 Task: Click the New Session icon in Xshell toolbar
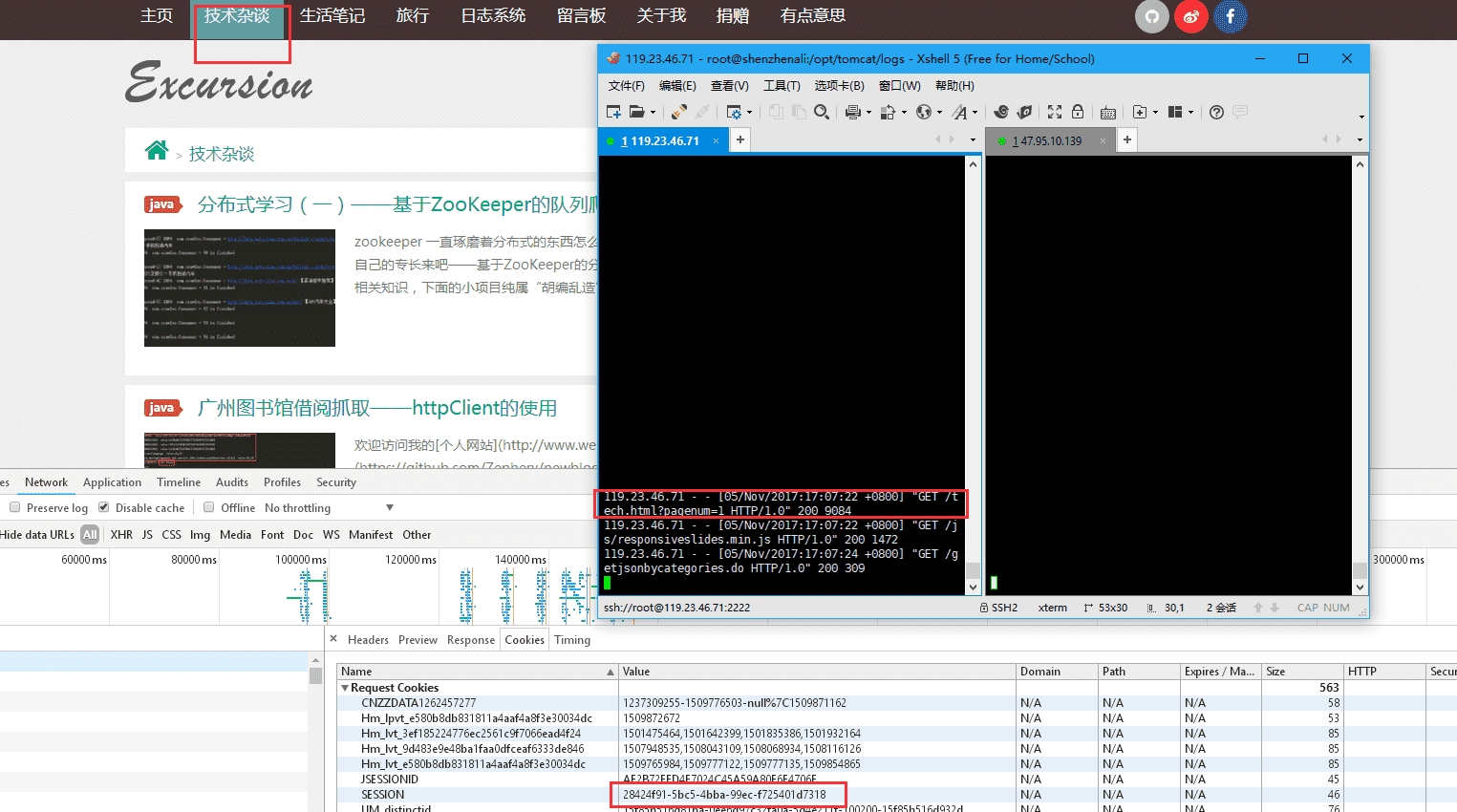click(613, 112)
